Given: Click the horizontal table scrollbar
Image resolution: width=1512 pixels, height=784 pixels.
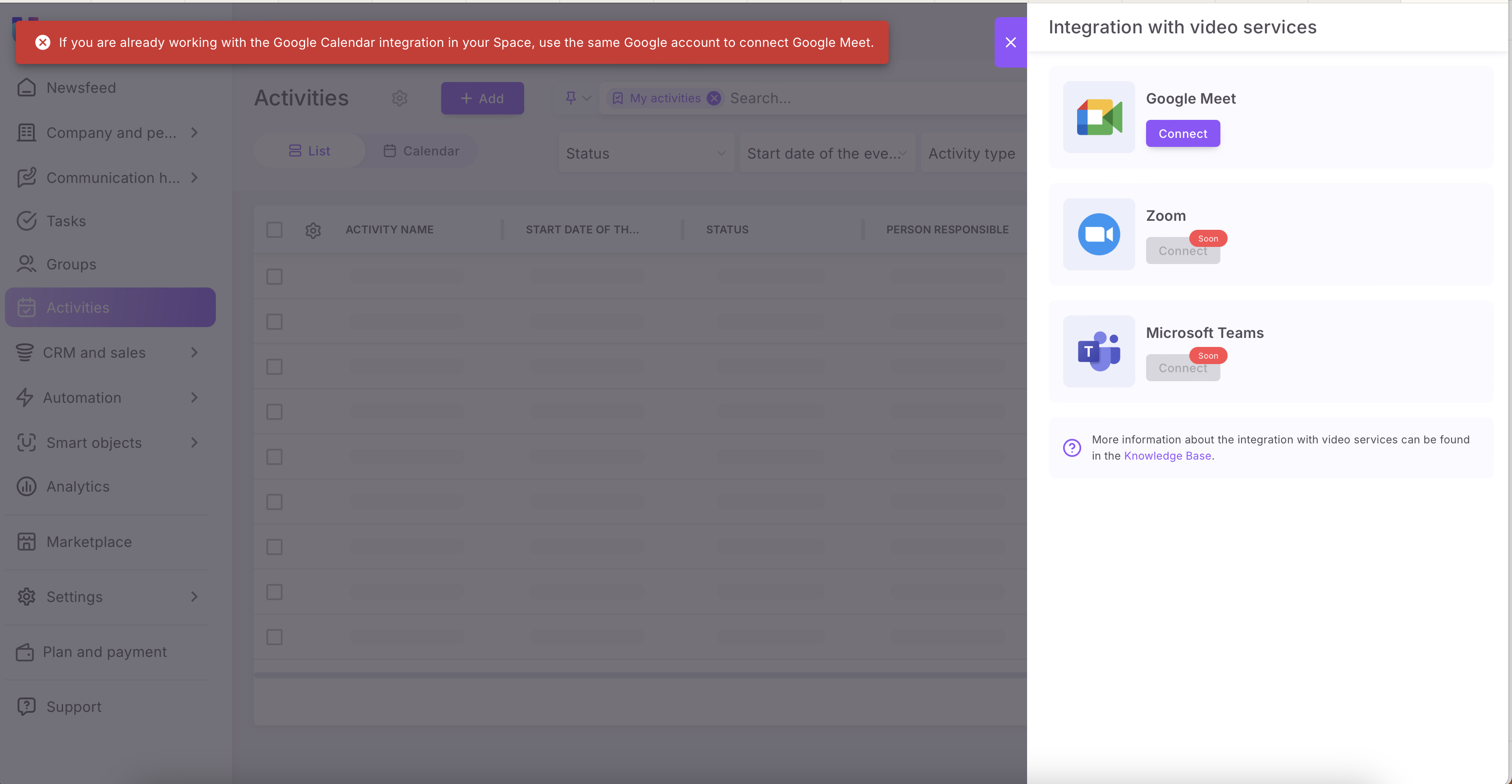Looking at the screenshot, I should click(640, 675).
